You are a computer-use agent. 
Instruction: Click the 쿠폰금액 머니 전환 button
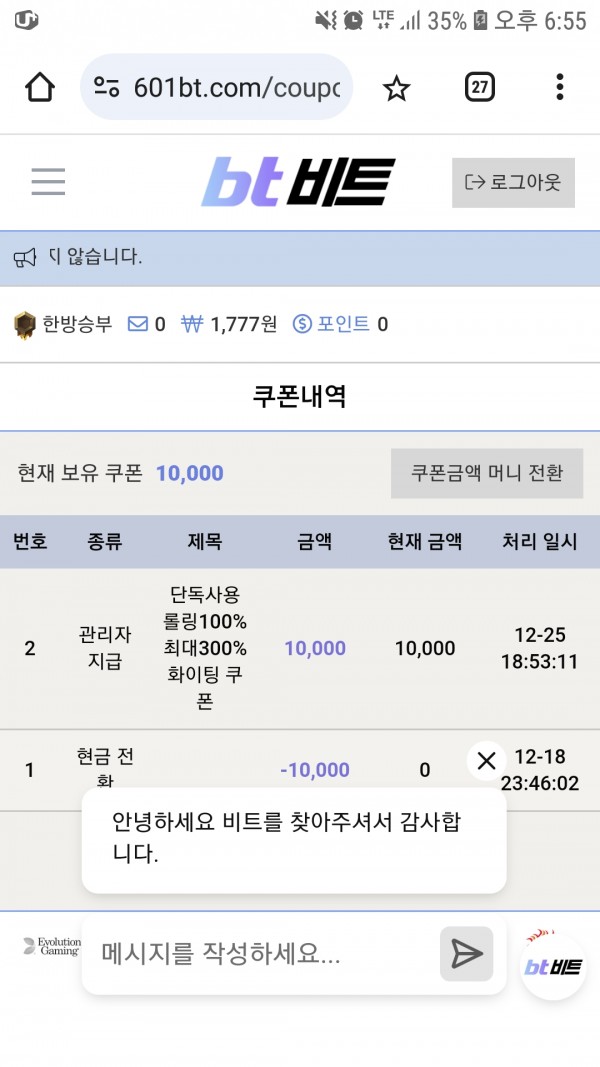point(487,473)
